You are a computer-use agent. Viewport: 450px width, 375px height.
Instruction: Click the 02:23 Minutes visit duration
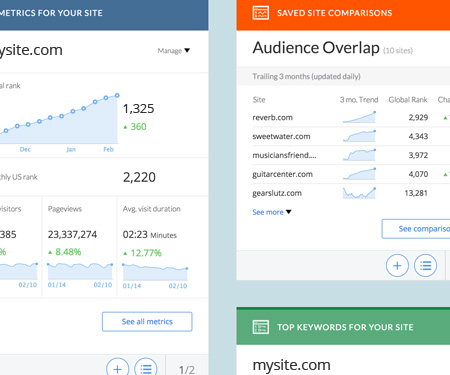click(x=150, y=235)
